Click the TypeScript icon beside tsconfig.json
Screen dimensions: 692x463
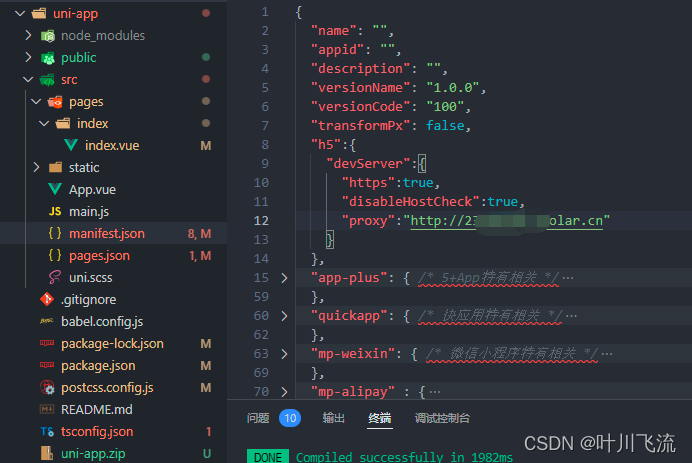(x=47, y=431)
